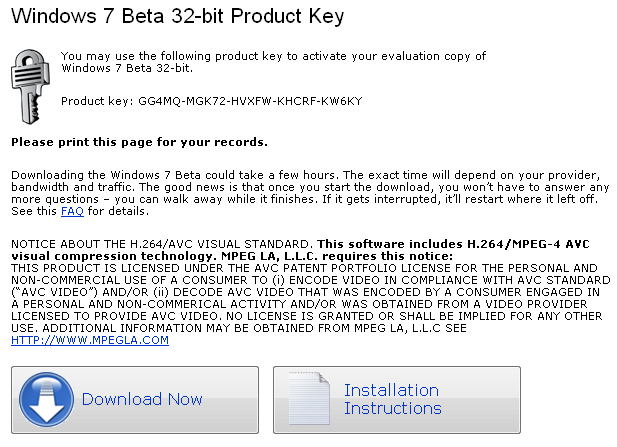Click the Download Now text label
Image resolution: width=617 pixels, height=447 pixels.
point(142,399)
